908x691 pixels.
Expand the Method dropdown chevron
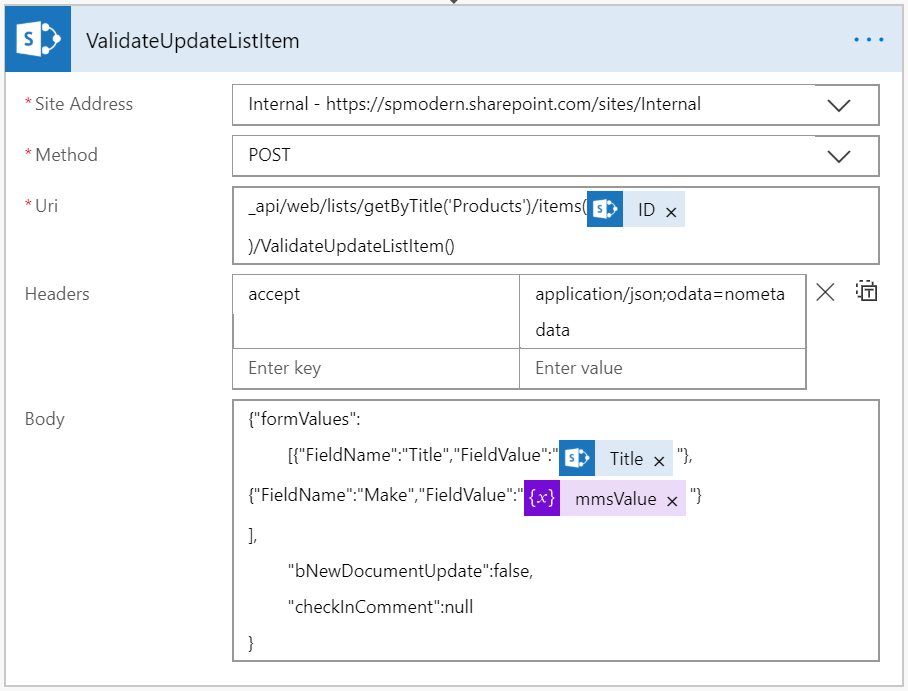839,156
